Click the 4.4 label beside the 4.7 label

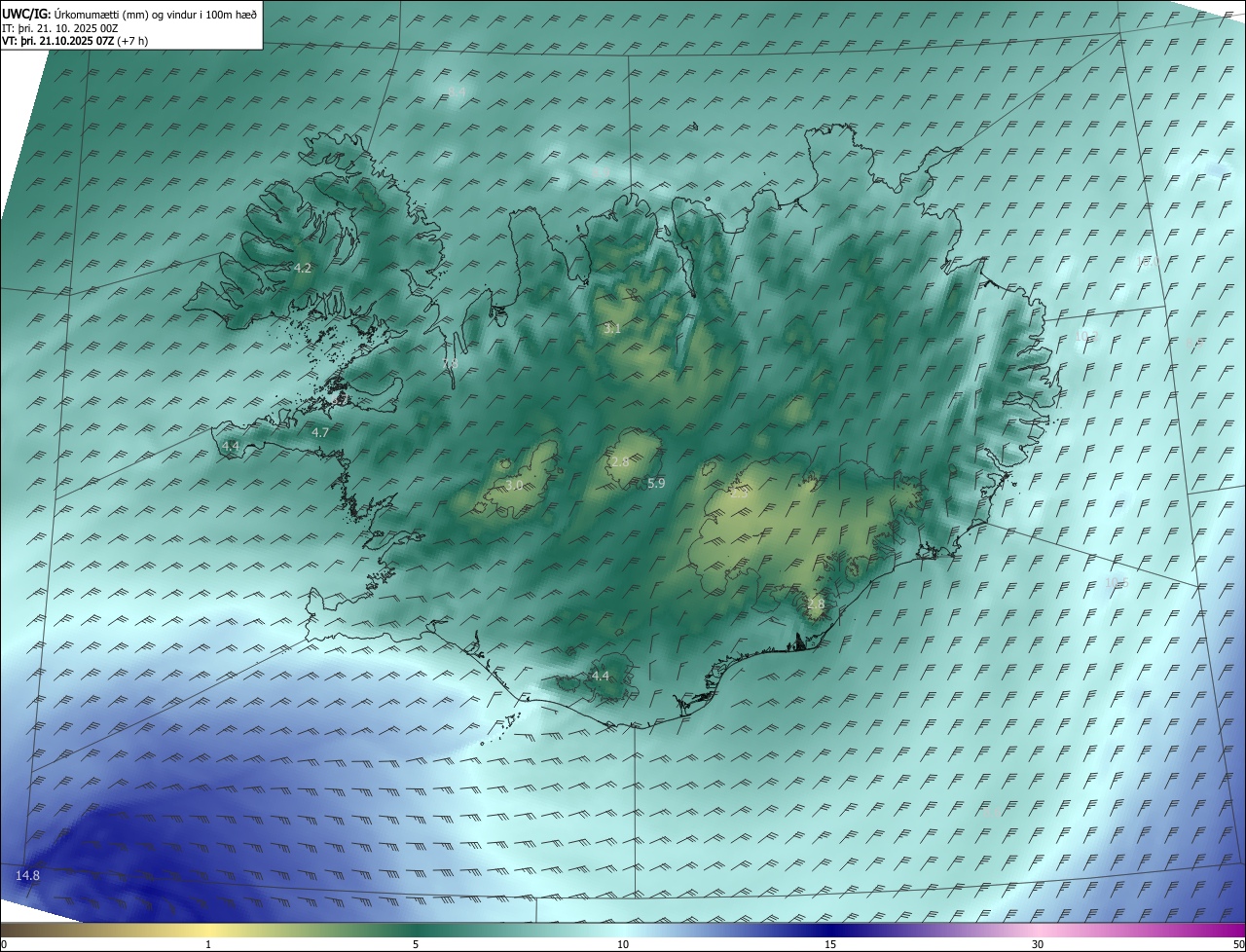tap(231, 446)
